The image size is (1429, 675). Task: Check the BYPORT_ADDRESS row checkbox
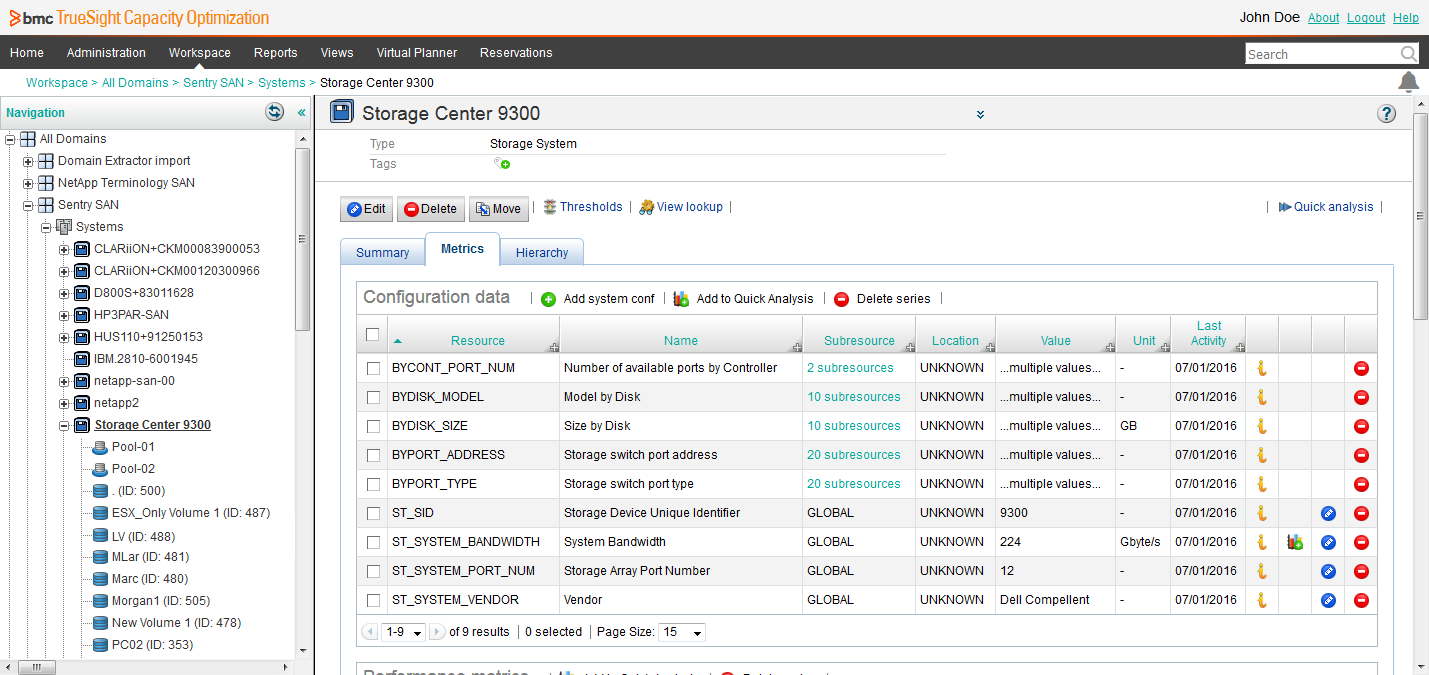pos(373,455)
